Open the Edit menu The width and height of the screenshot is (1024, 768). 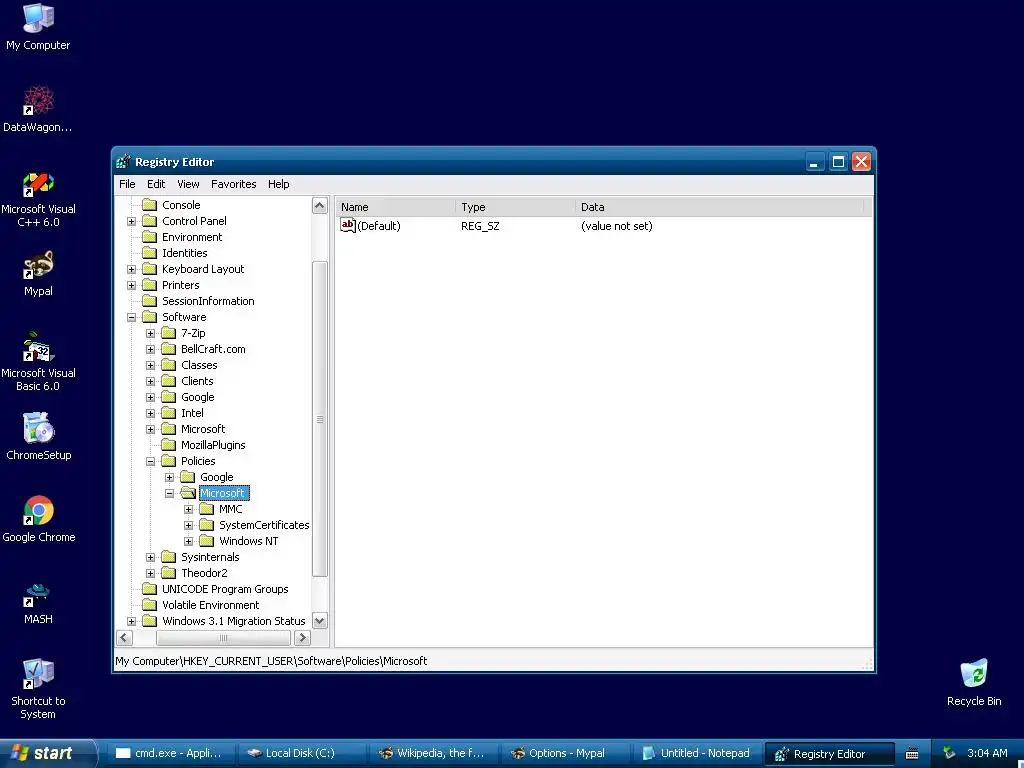coord(156,184)
